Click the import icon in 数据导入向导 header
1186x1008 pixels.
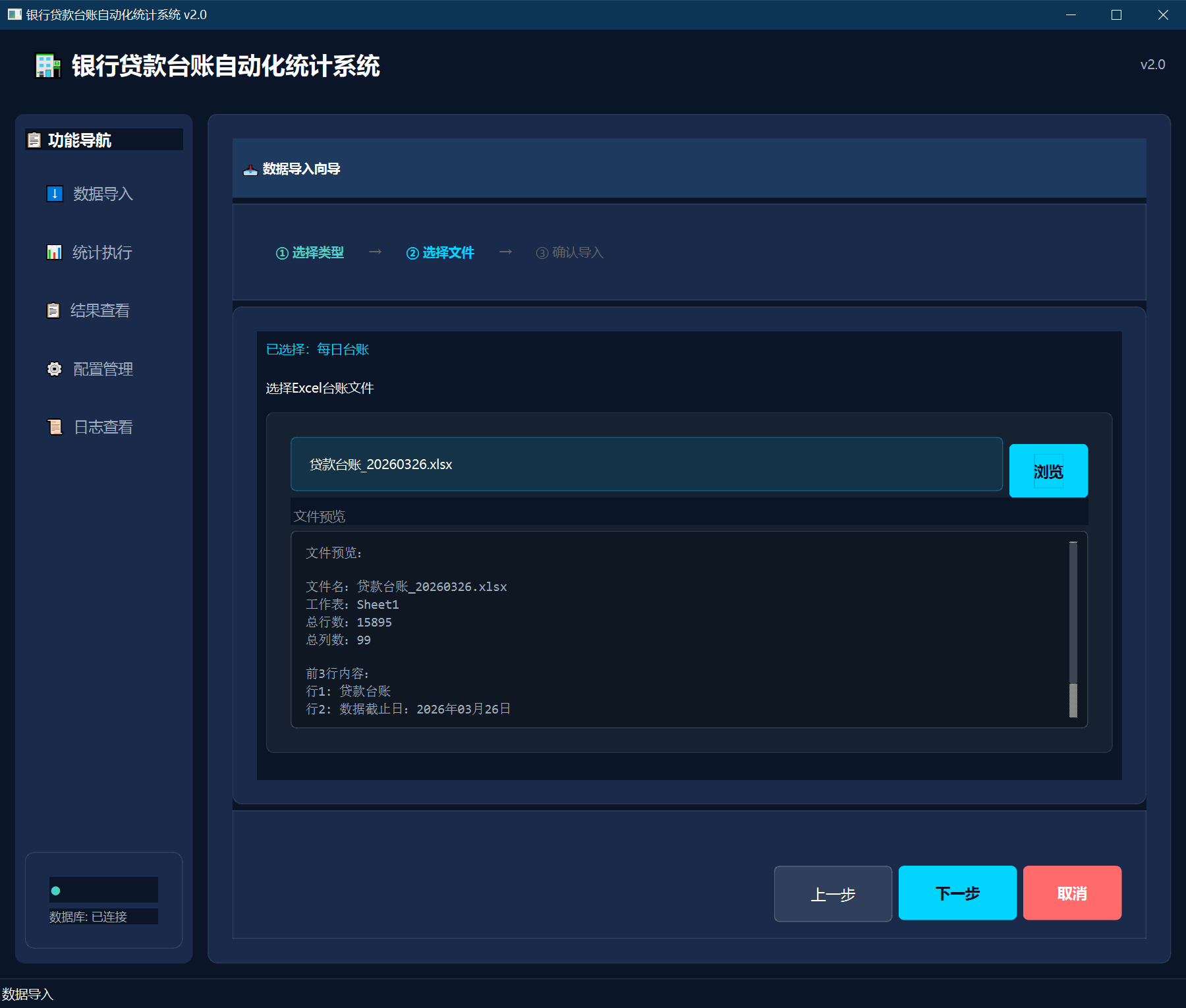coord(250,169)
